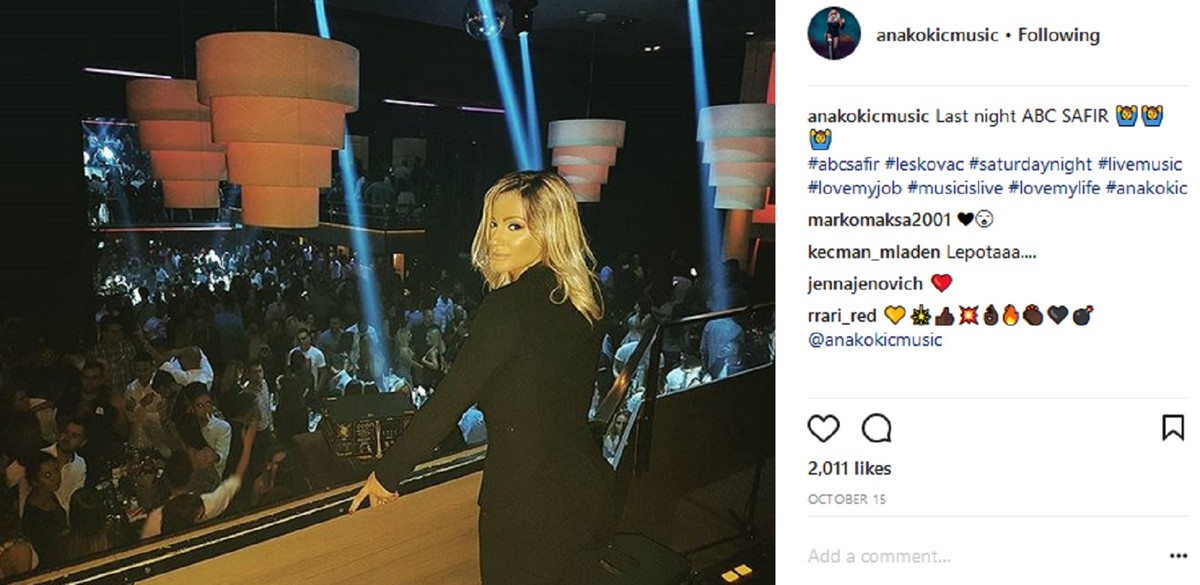The image size is (1200, 585).
Task: Open more options three-dot menu
Action: point(1178,556)
